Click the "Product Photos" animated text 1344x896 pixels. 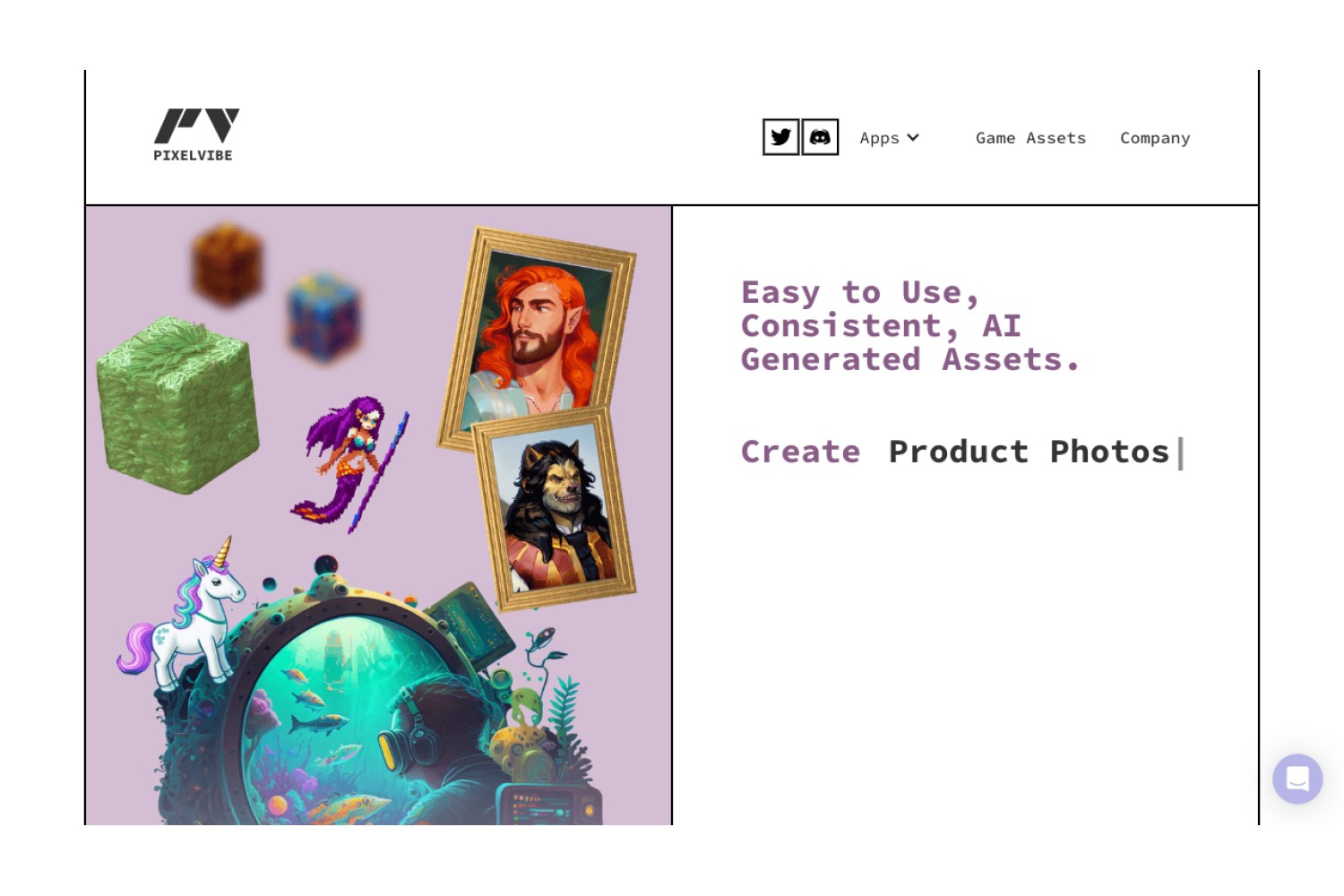[1030, 452]
